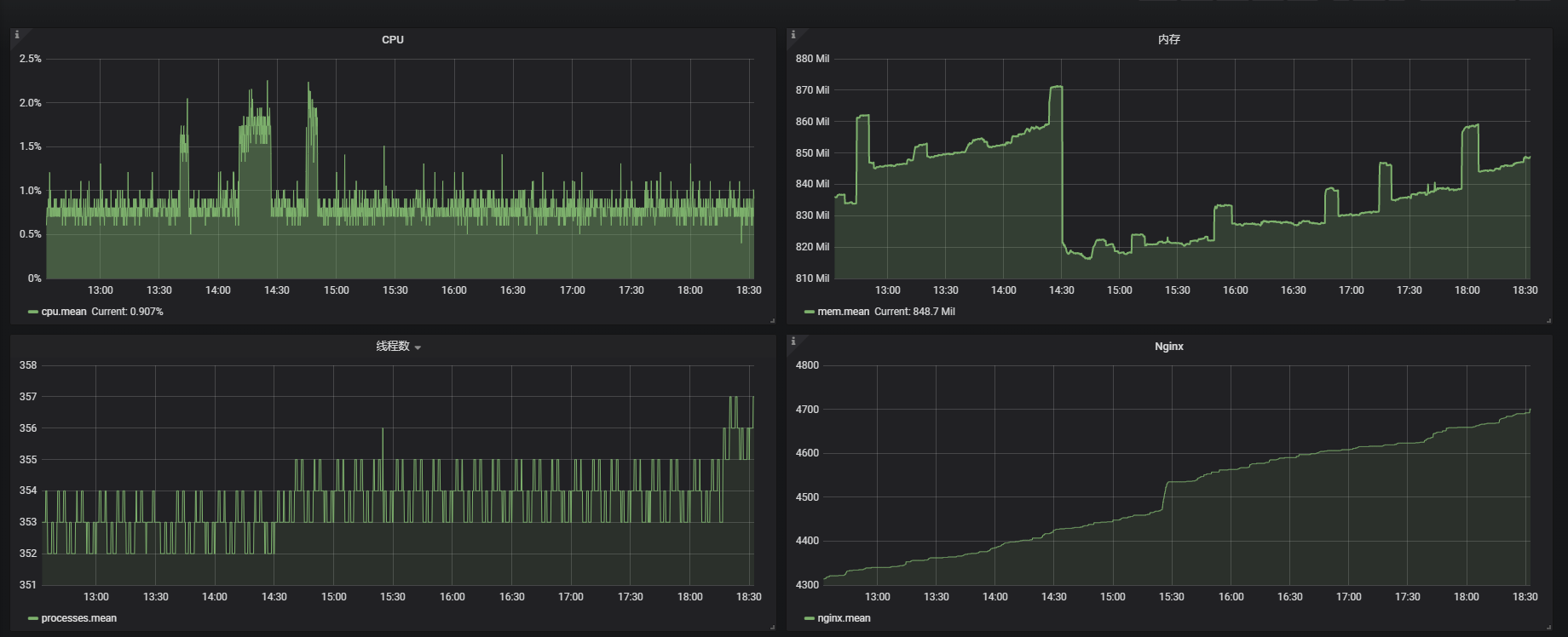1568x637 pixels.
Task: Click the '4300' y-axis label in Nginx
Action: [x=807, y=585]
